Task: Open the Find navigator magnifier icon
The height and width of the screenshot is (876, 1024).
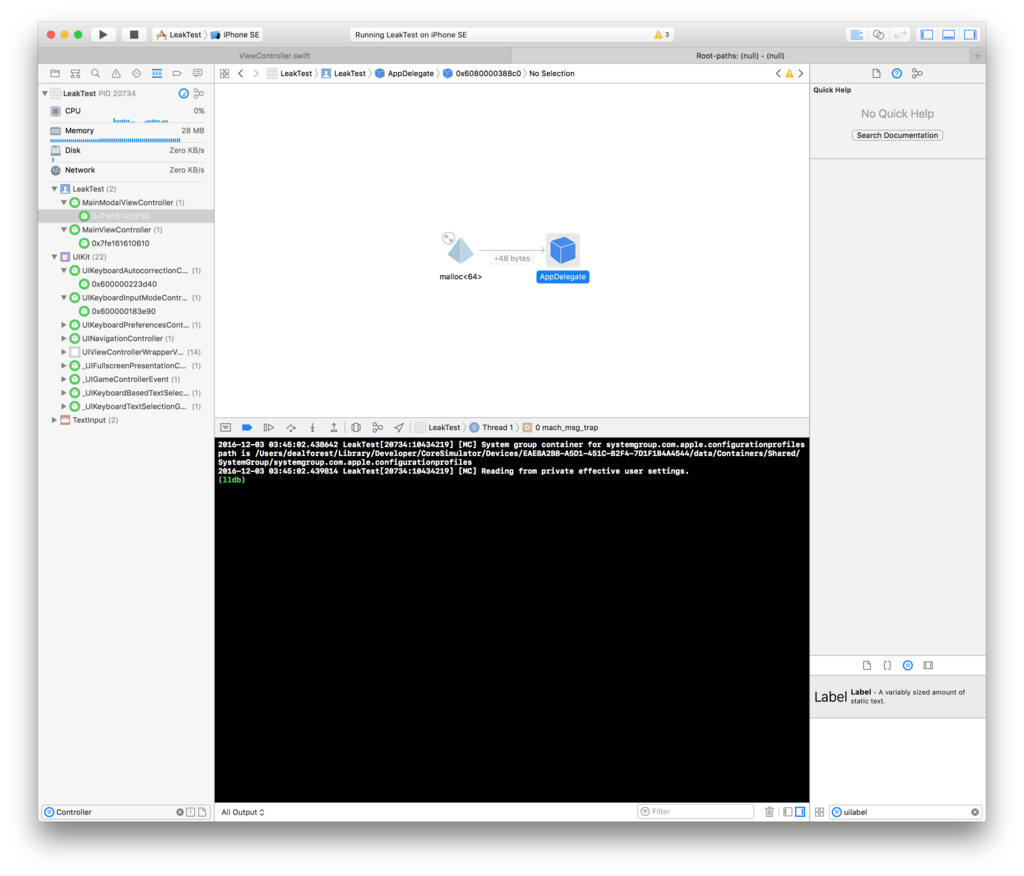Action: pos(95,74)
